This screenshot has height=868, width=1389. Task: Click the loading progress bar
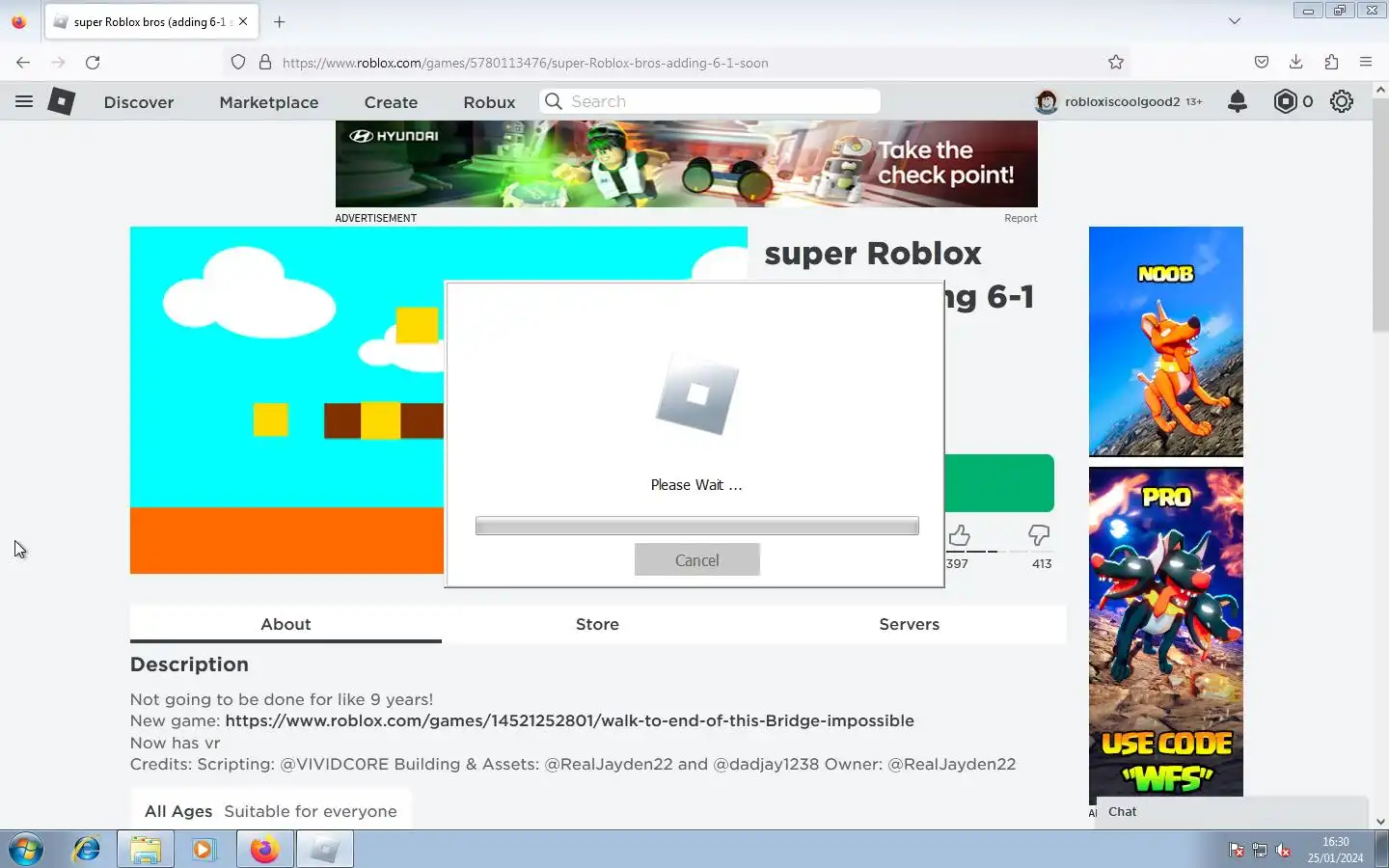coord(697,526)
